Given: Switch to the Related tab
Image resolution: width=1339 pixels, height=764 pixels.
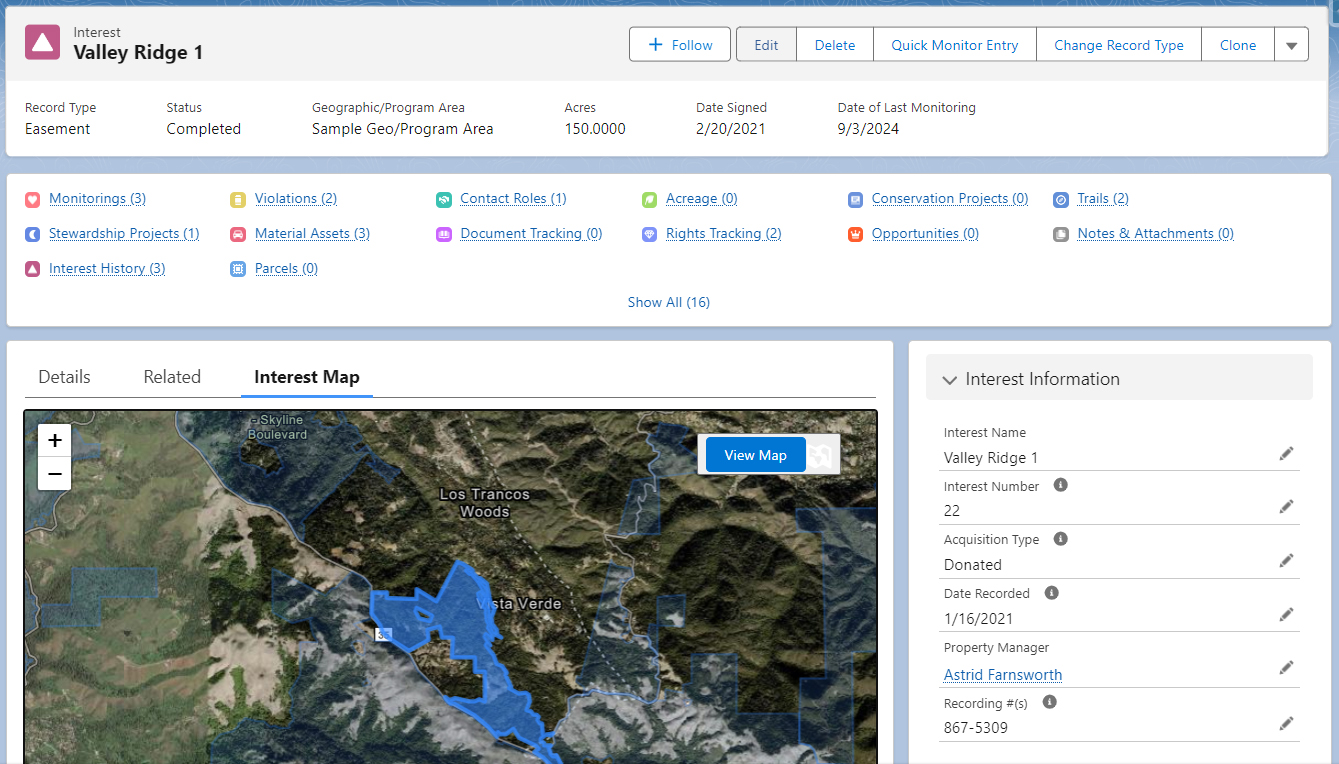Looking at the screenshot, I should (171, 377).
